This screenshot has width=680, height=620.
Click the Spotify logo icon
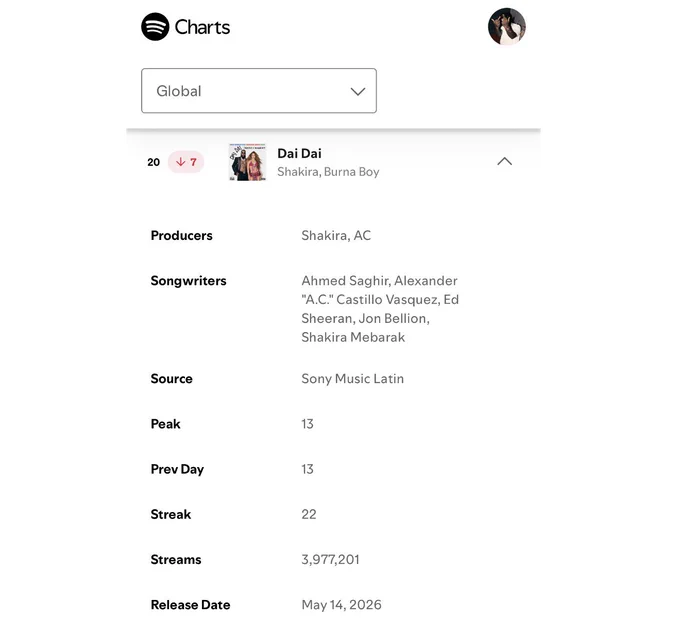tap(155, 27)
